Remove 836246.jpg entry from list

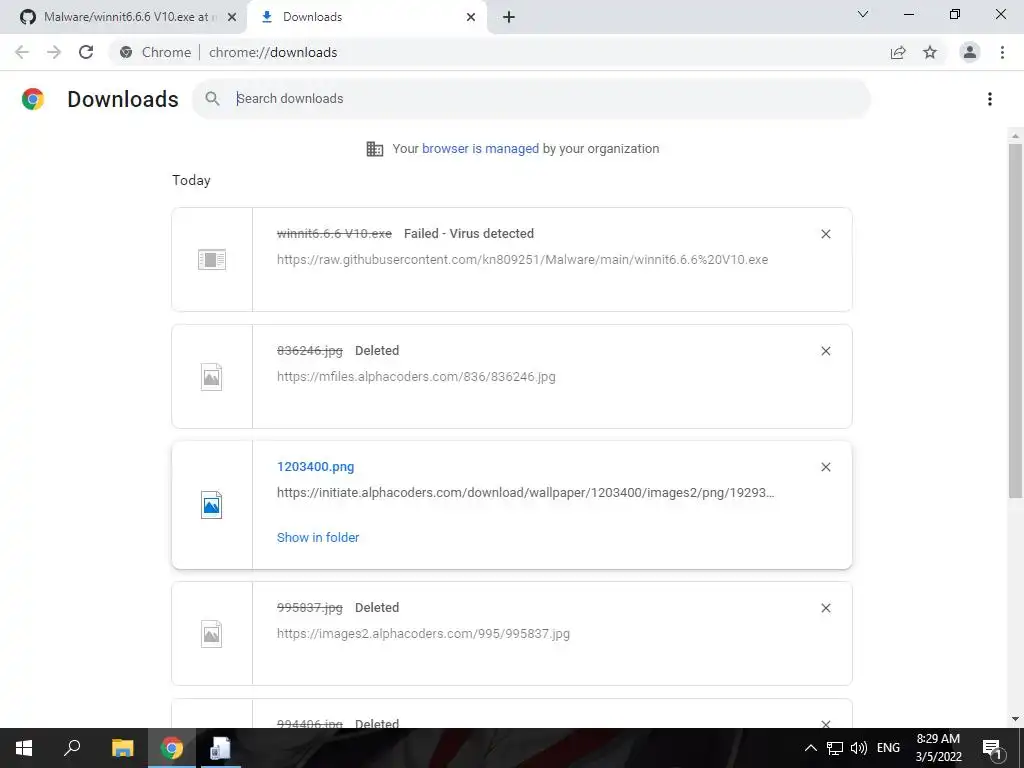[x=826, y=351]
